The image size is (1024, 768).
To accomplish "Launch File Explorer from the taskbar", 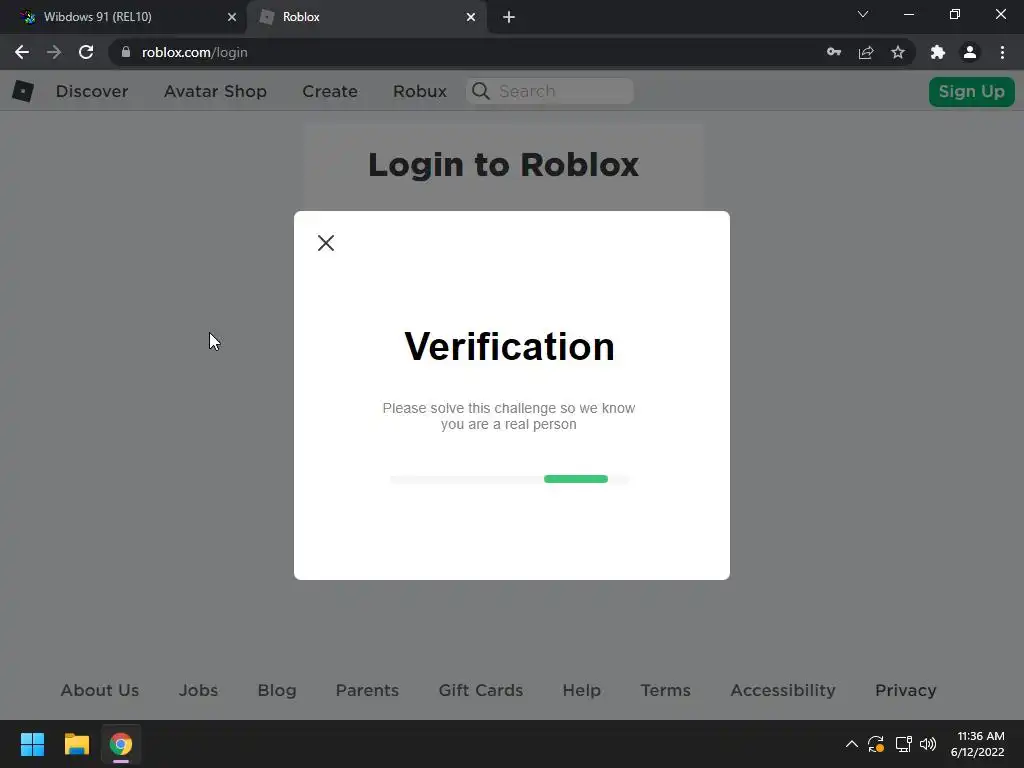I will [76, 744].
